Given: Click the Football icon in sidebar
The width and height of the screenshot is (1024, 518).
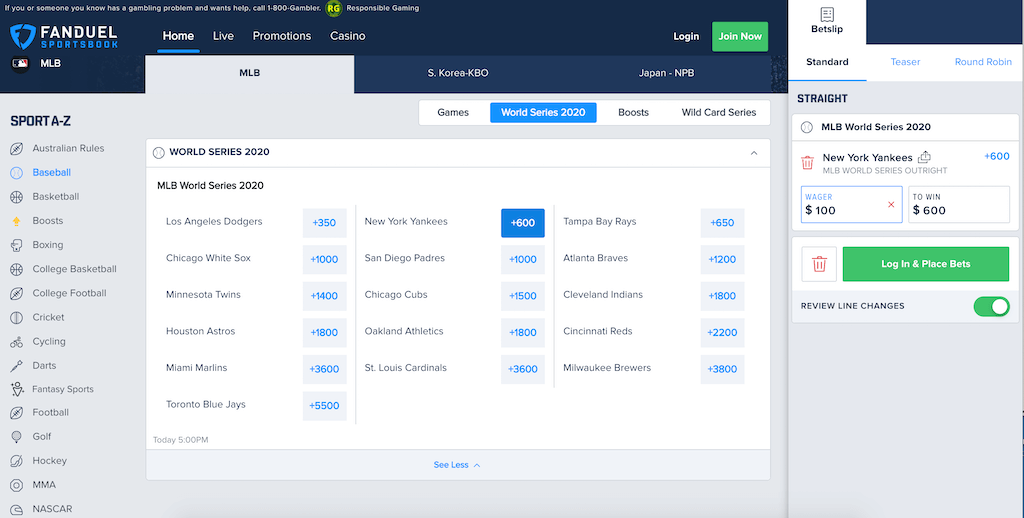Looking at the screenshot, I should pos(17,413).
